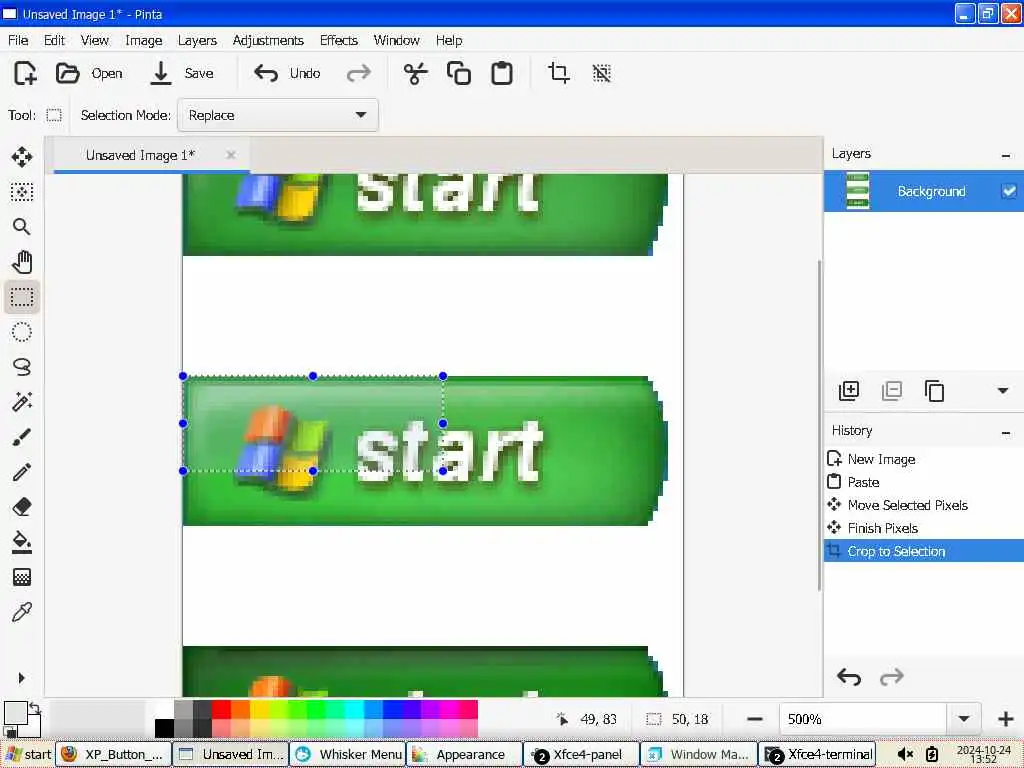
Task: Open Layers panel more options dropdown
Action: pos(1003,391)
